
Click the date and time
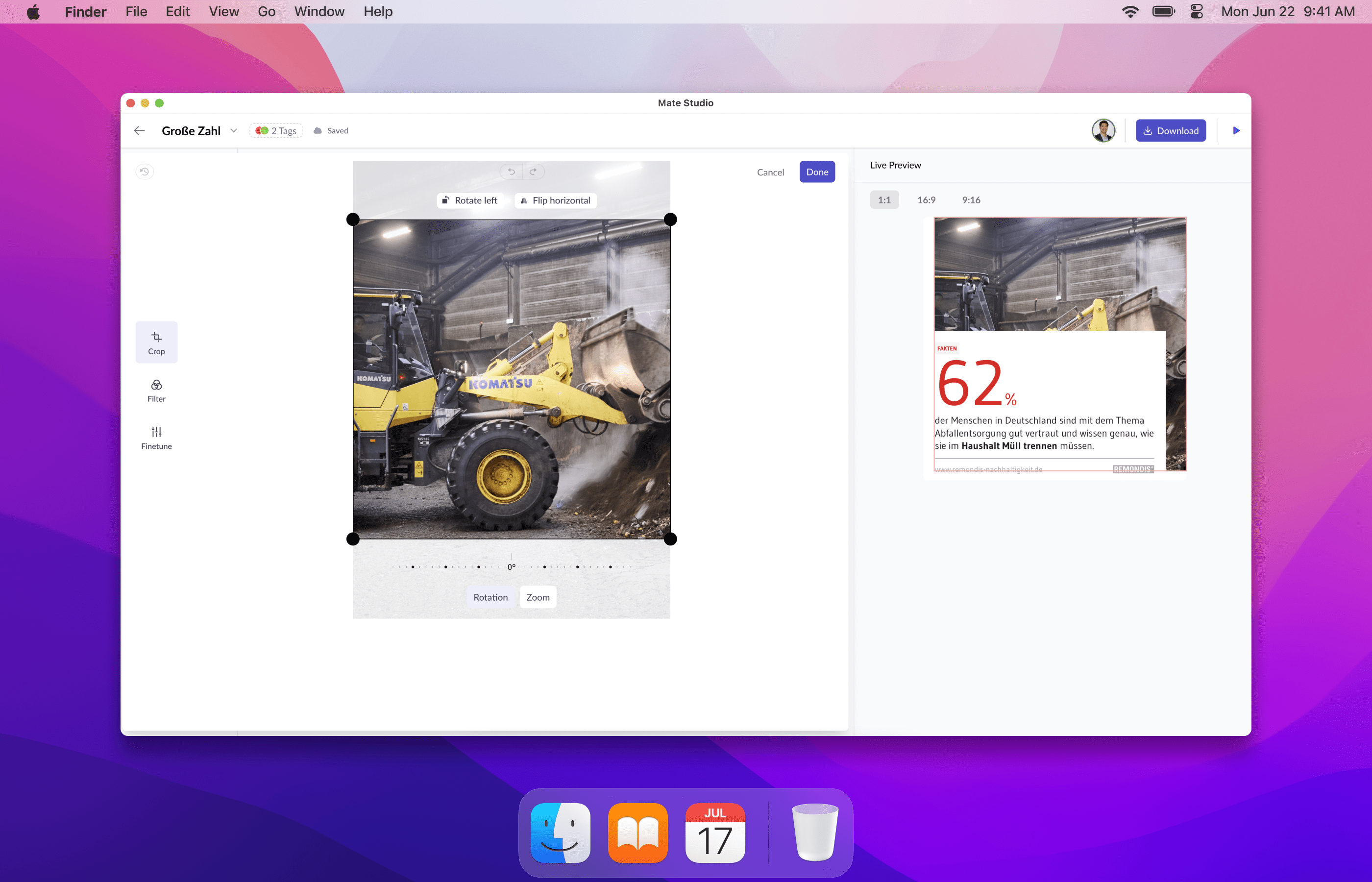(1288, 11)
